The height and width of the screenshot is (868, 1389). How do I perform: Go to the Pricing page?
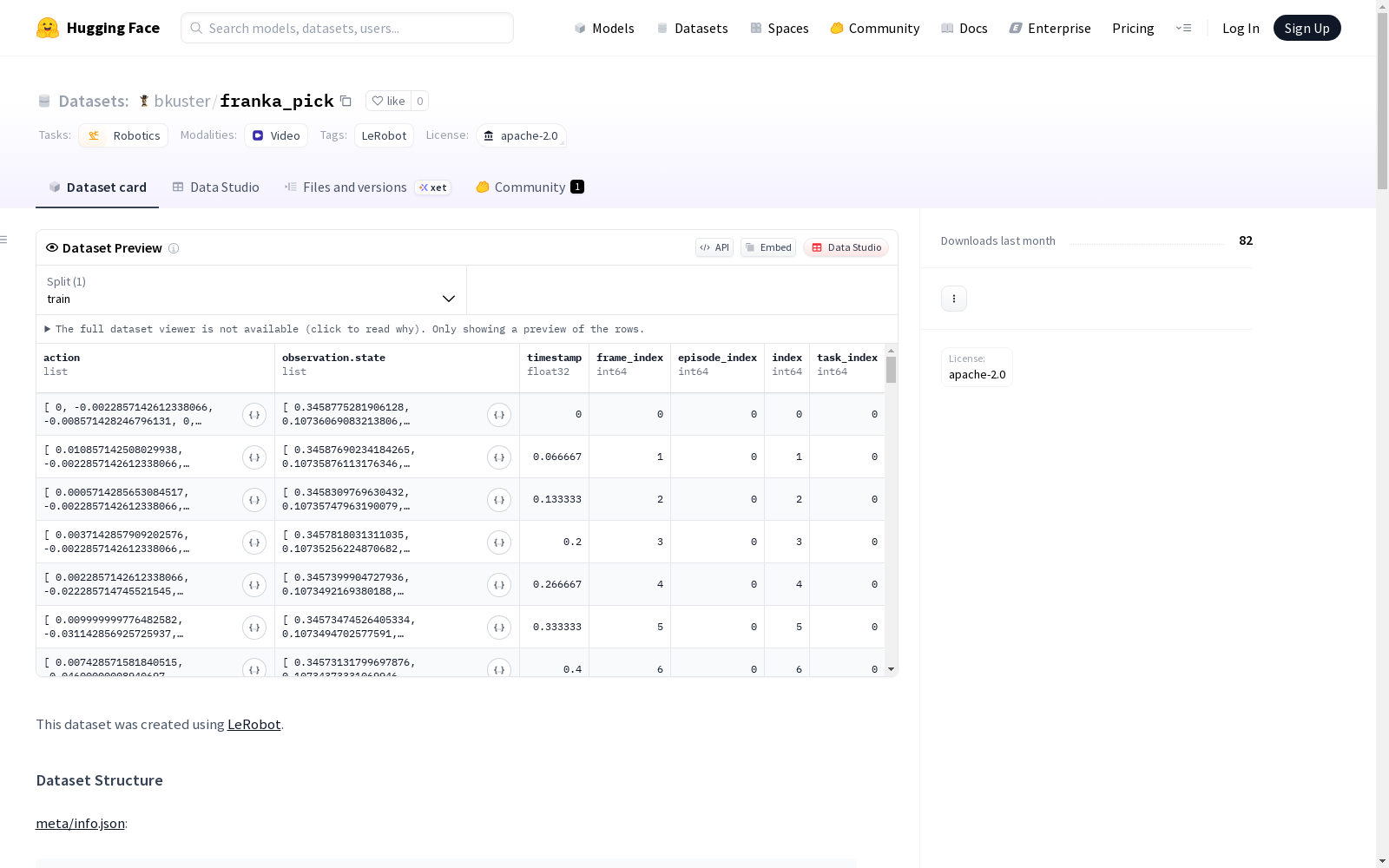(x=1133, y=28)
